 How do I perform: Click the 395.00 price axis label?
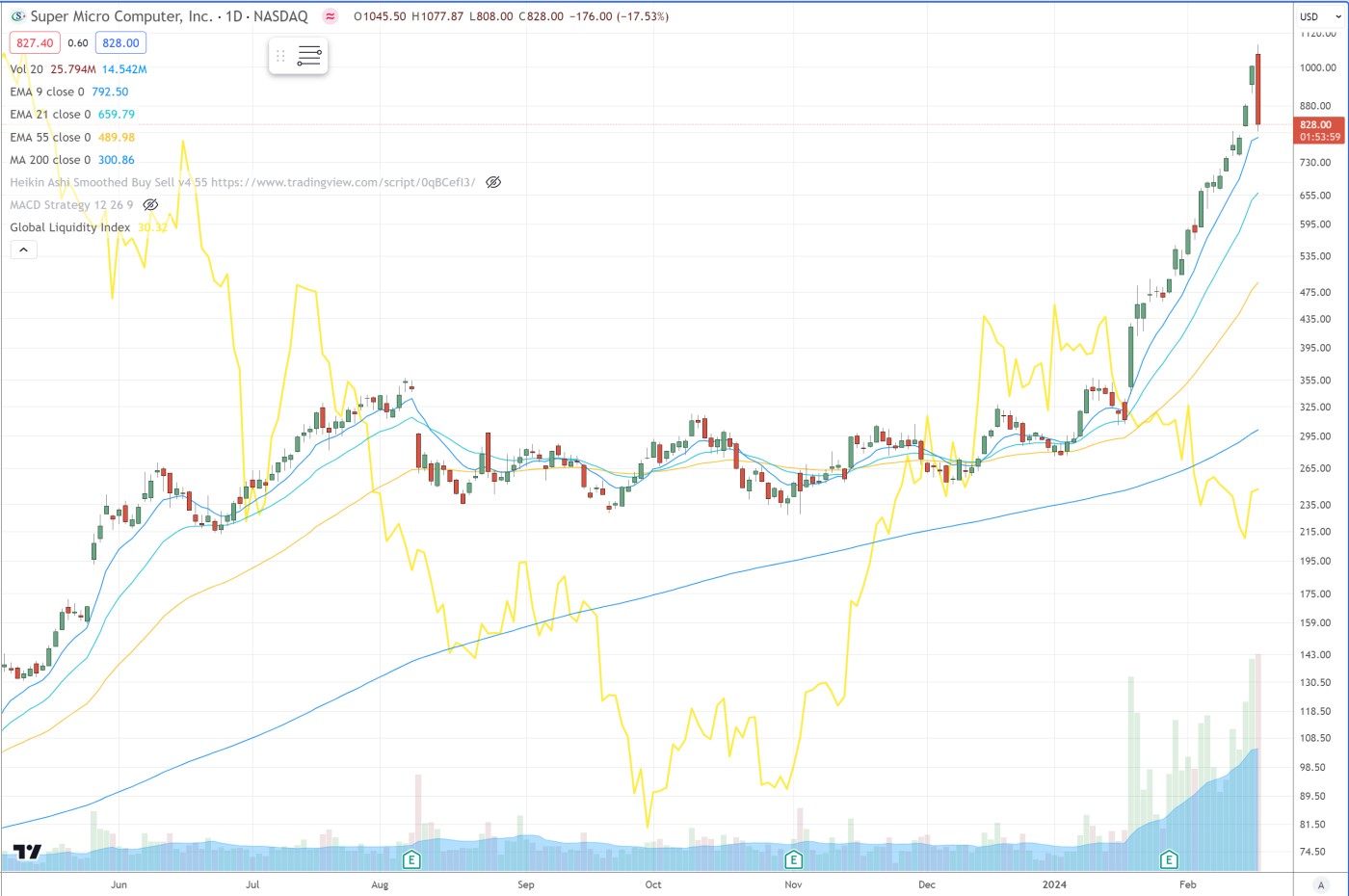tap(1315, 348)
